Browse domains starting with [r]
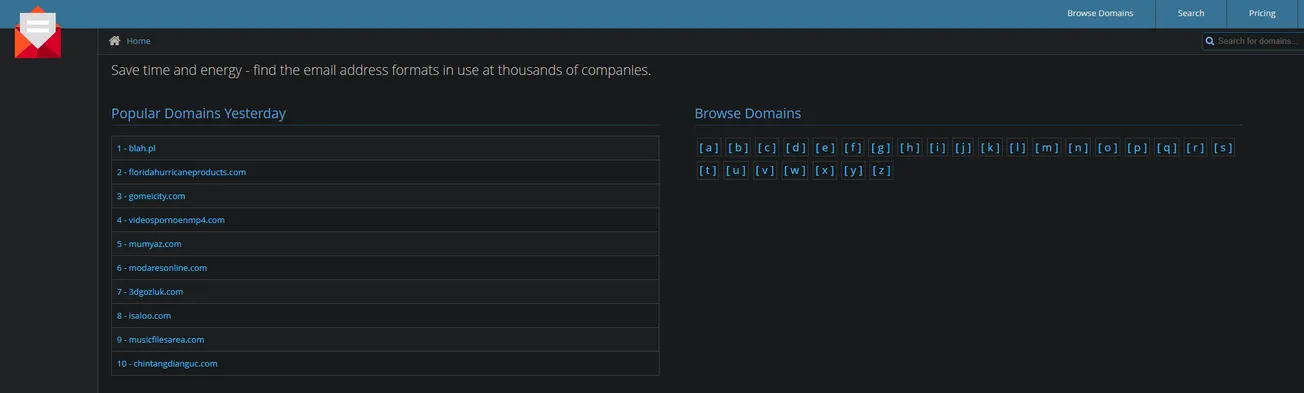 click(1196, 148)
